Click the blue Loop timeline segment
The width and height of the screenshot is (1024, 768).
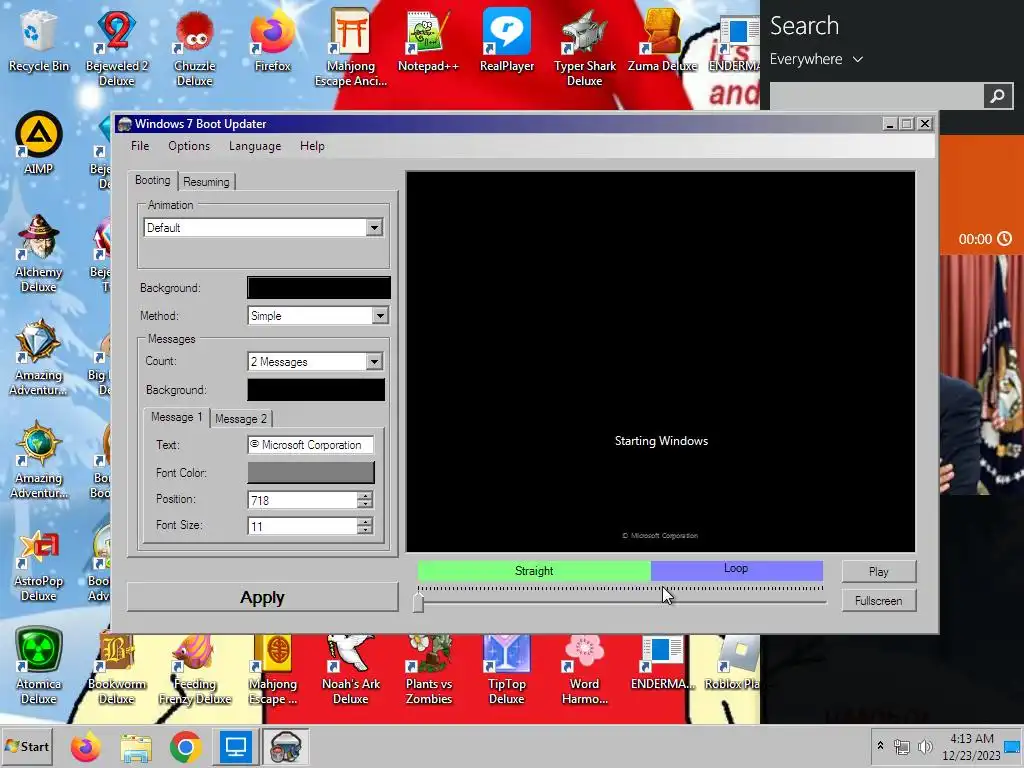pyautogui.click(x=737, y=571)
